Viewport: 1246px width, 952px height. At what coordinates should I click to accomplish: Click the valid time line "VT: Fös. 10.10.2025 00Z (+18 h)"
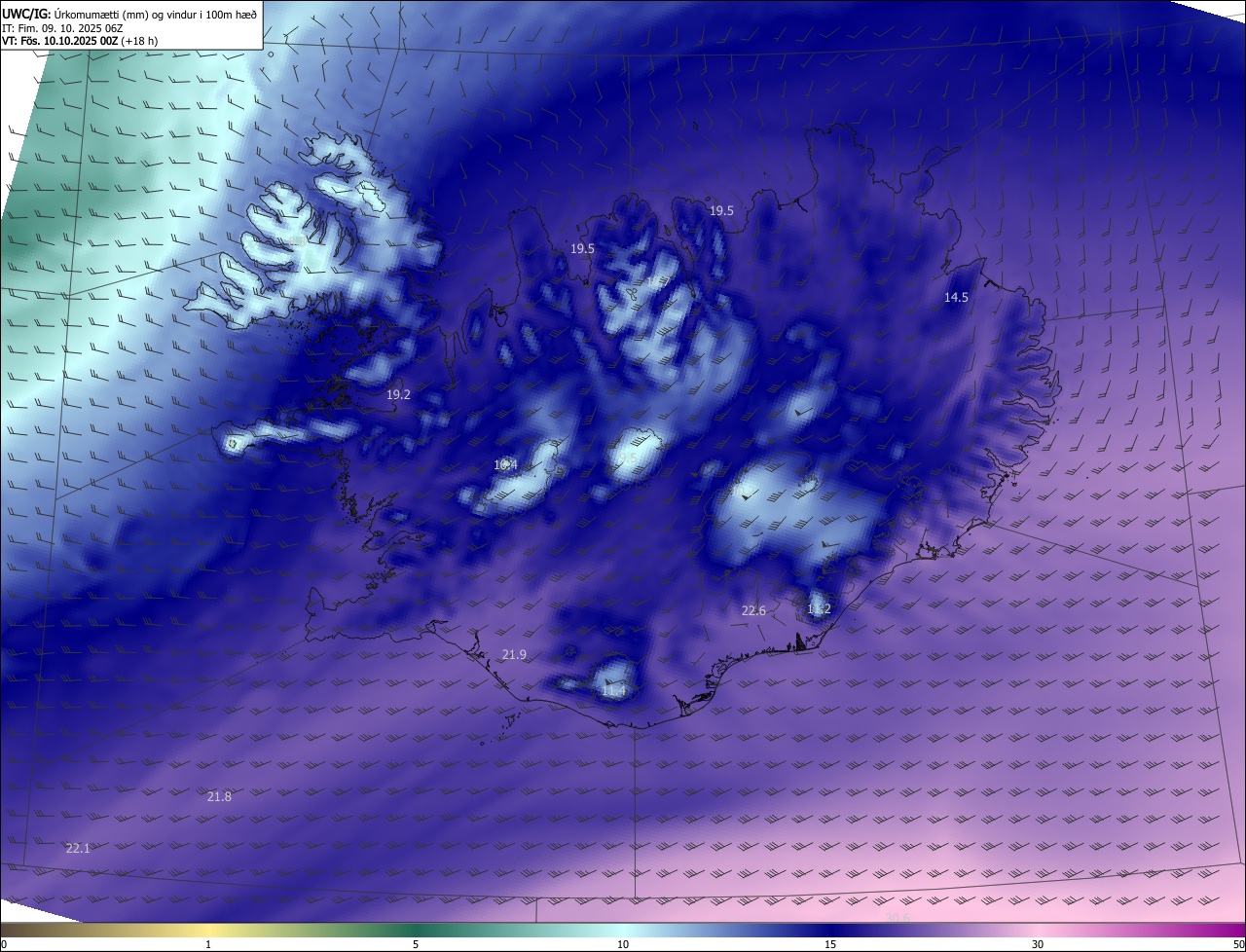pos(80,41)
